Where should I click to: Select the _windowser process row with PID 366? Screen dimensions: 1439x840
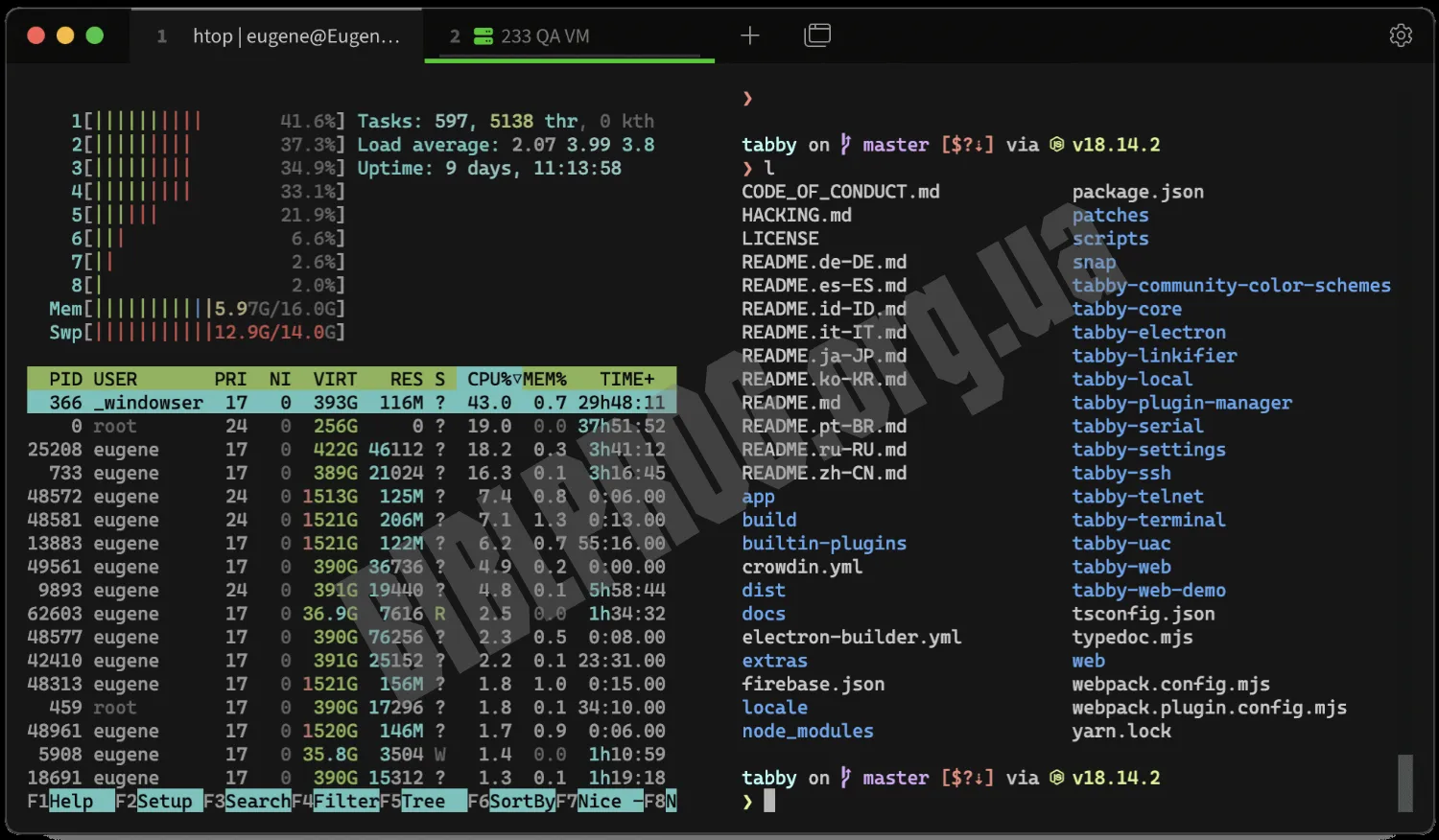(x=352, y=403)
